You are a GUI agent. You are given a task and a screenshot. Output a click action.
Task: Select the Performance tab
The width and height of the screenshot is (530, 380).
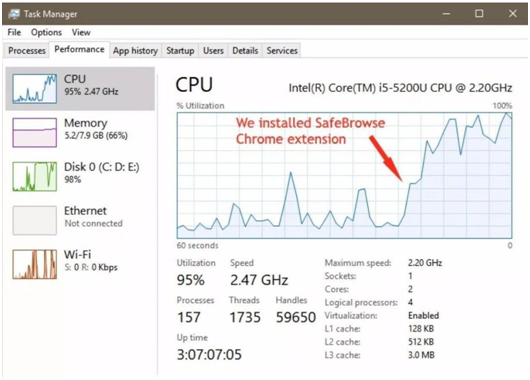click(x=79, y=49)
